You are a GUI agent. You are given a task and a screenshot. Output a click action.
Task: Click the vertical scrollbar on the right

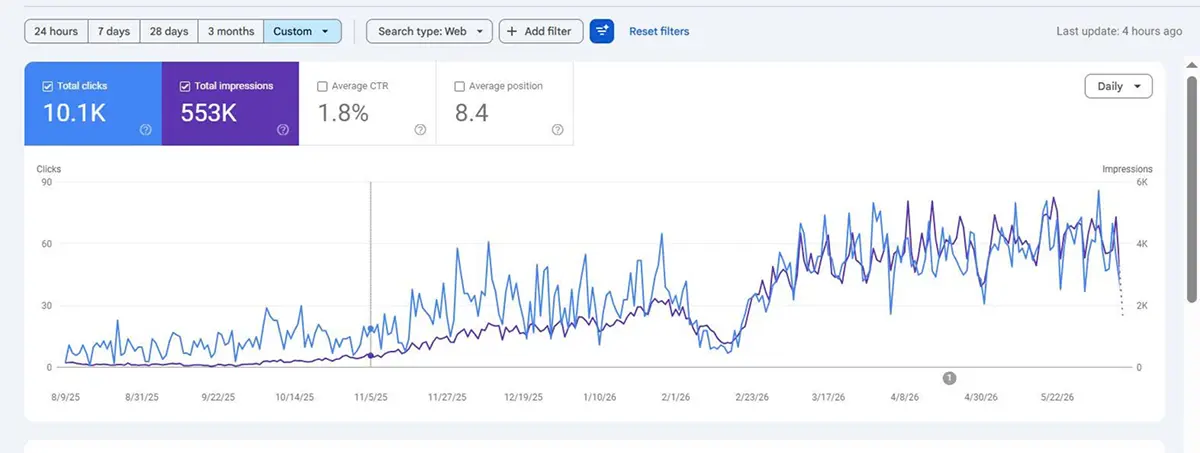click(1191, 180)
